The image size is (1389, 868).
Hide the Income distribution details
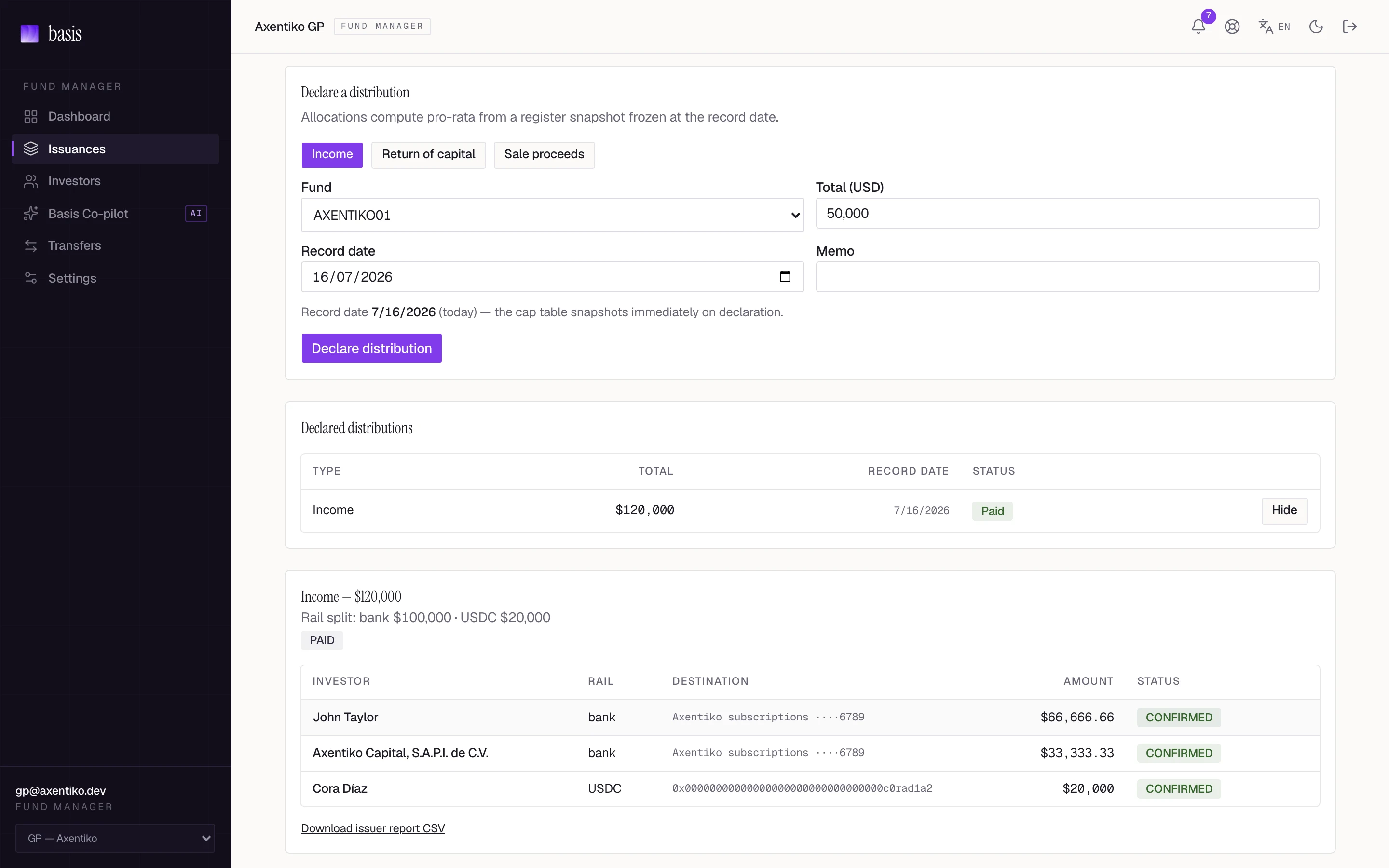tap(1284, 510)
